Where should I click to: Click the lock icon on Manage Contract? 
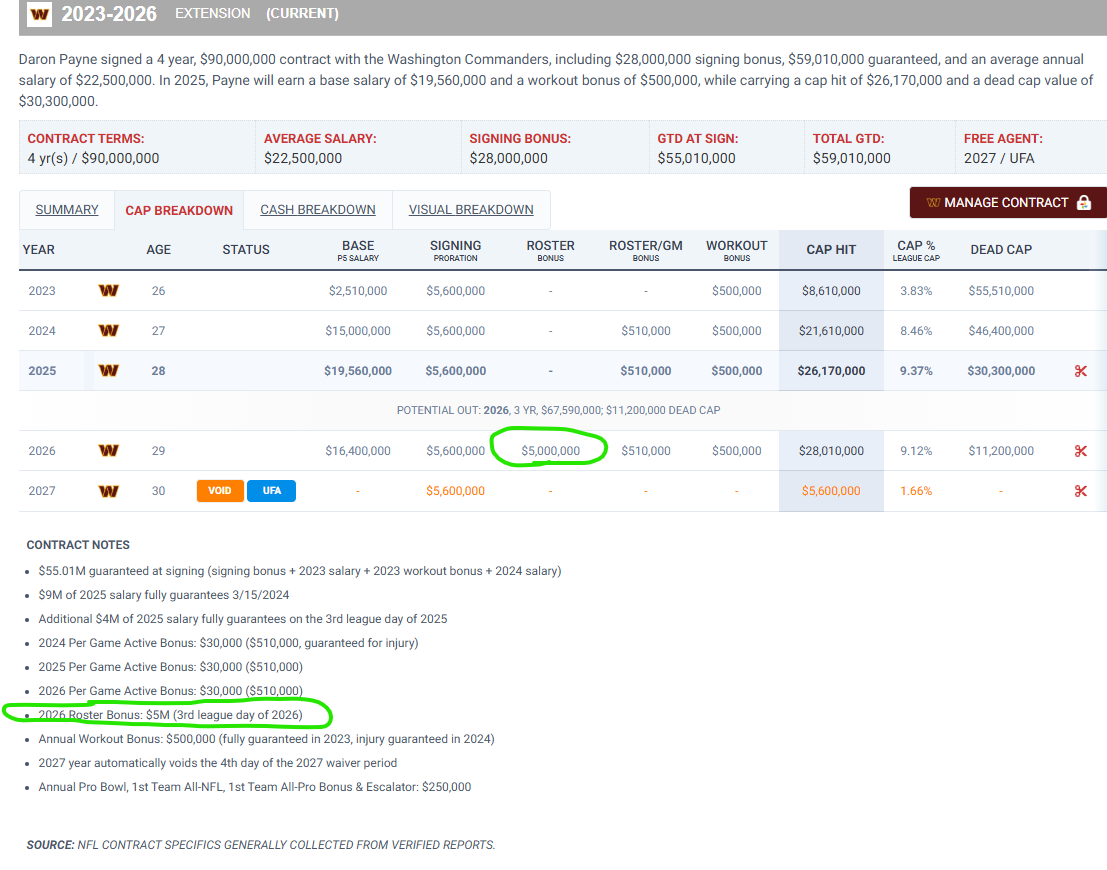[1084, 203]
